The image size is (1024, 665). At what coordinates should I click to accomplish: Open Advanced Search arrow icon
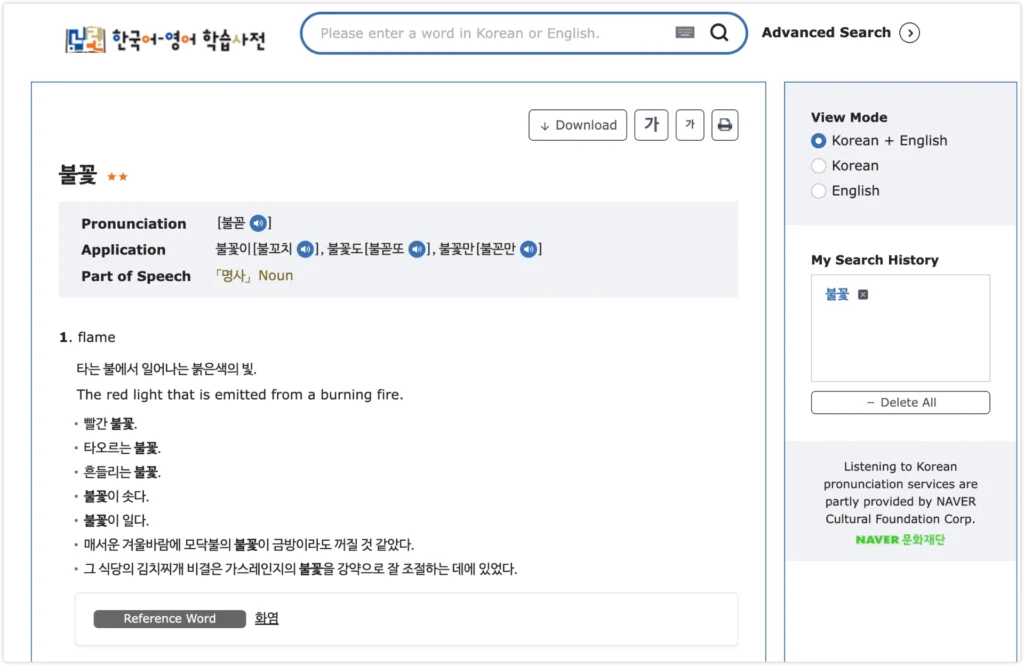[910, 33]
